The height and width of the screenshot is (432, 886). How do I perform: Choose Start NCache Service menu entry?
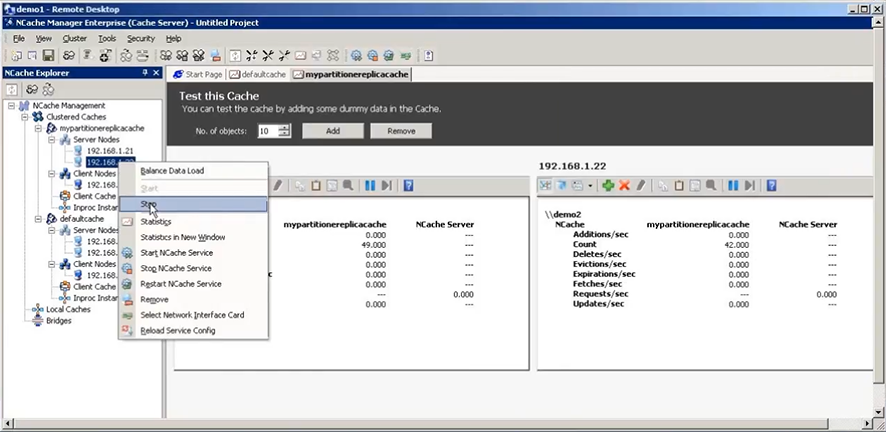(x=193, y=253)
